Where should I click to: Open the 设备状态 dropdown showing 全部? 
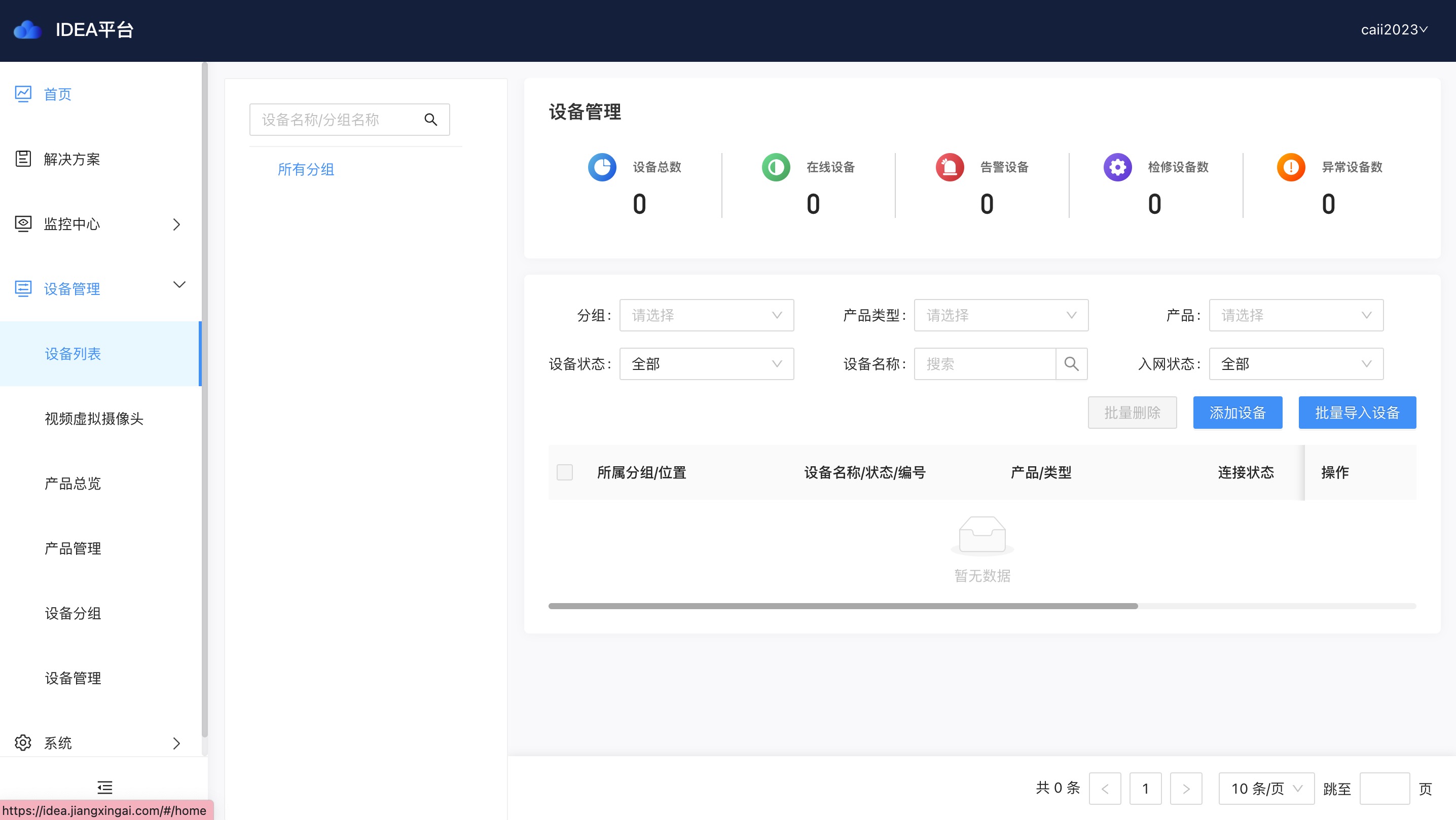pyautogui.click(x=707, y=364)
